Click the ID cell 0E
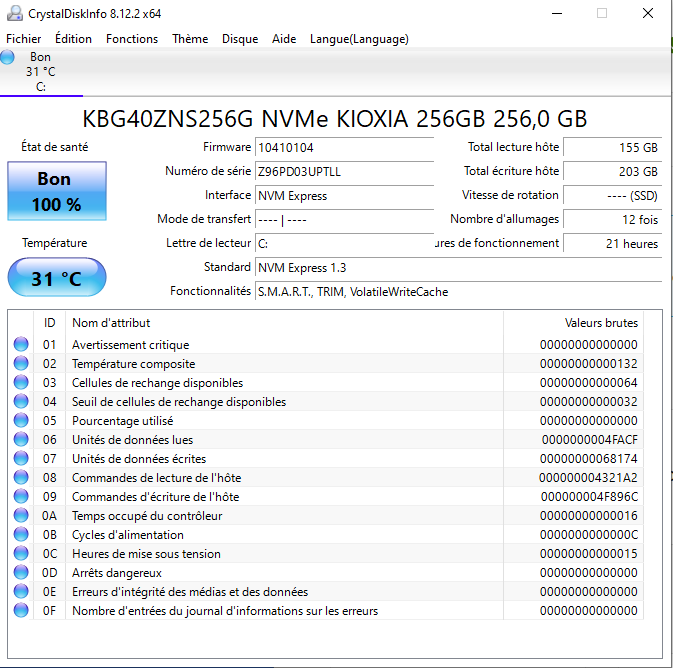This screenshot has height=668, width=673. tap(49, 592)
